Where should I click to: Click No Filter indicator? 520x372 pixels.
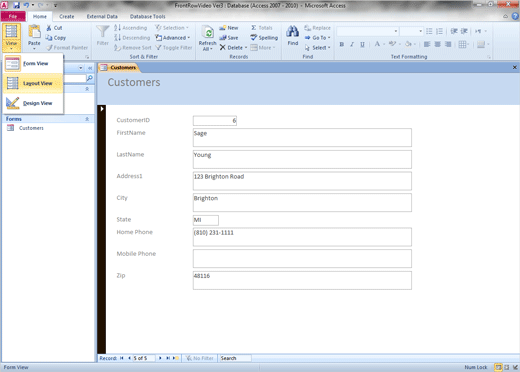coord(200,358)
